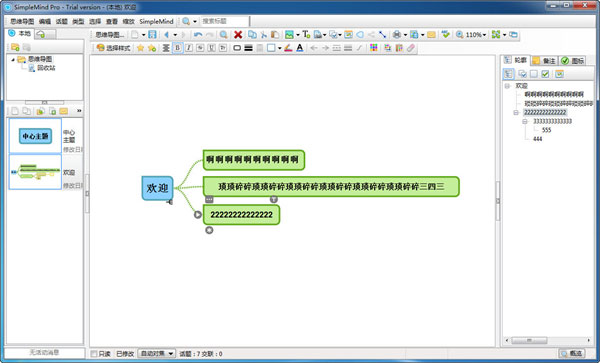600x363 pixels.
Task: Click the text color A swatch
Action: 300,48
